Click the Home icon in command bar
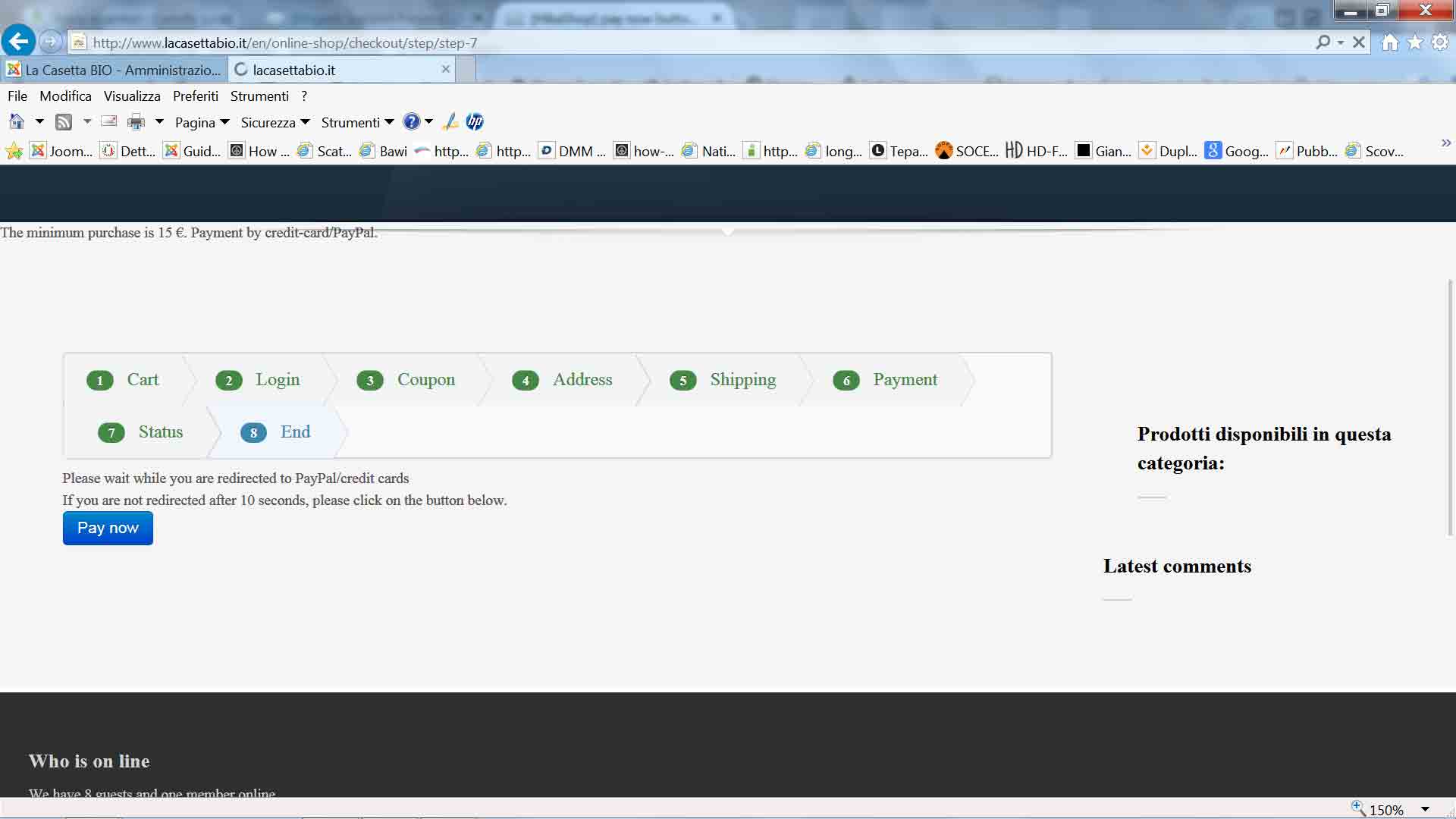 17,122
